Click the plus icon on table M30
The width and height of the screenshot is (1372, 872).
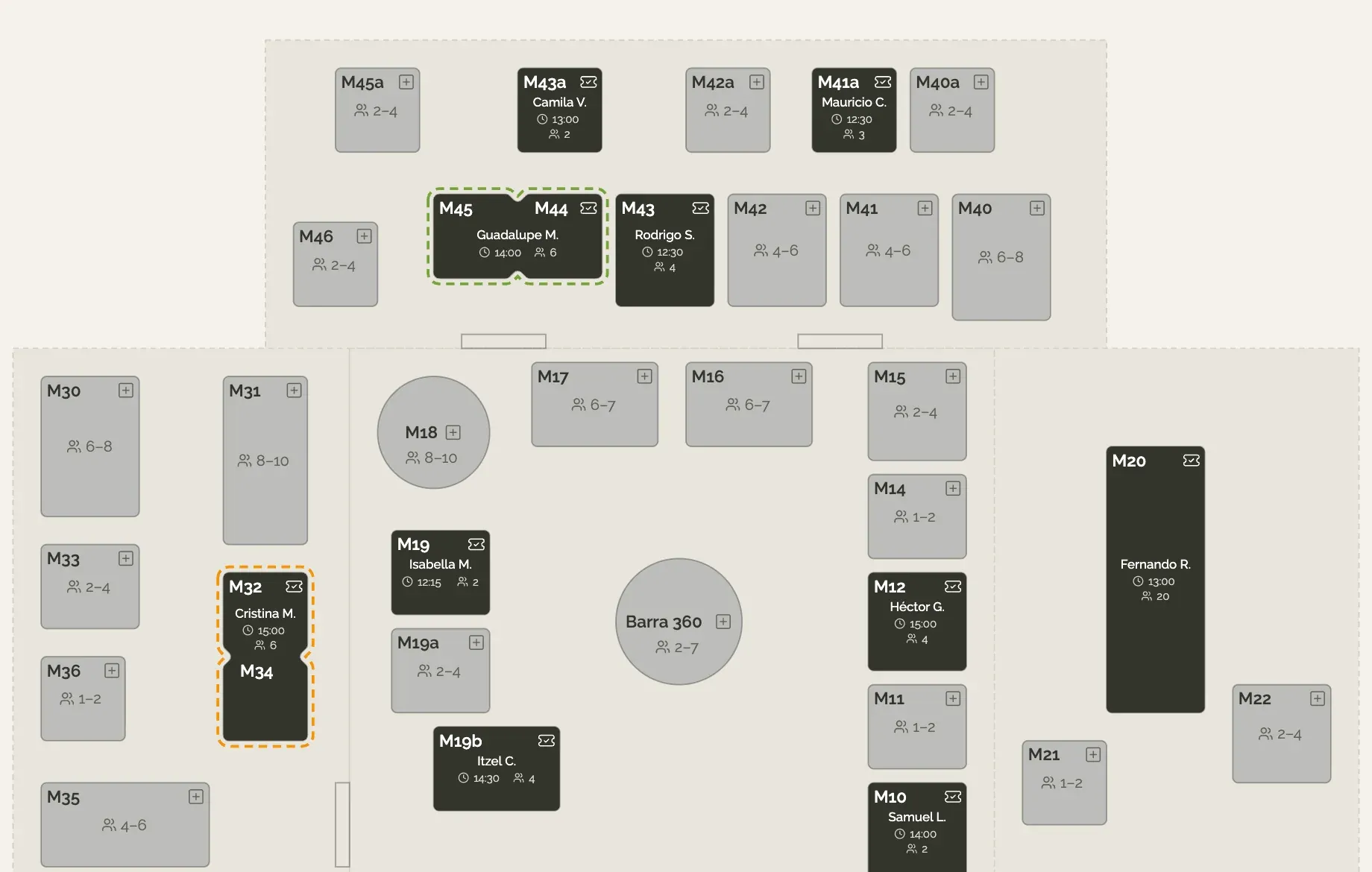pos(126,391)
